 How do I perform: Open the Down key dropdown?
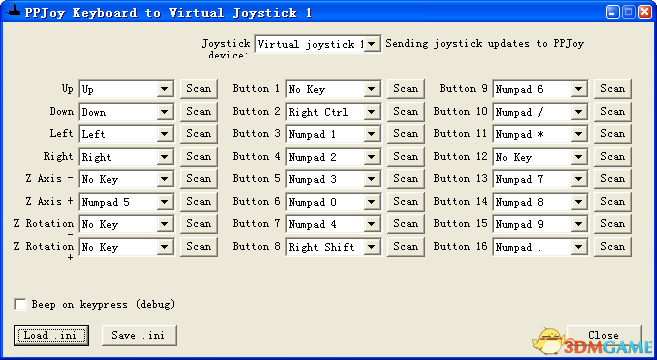pos(126,112)
